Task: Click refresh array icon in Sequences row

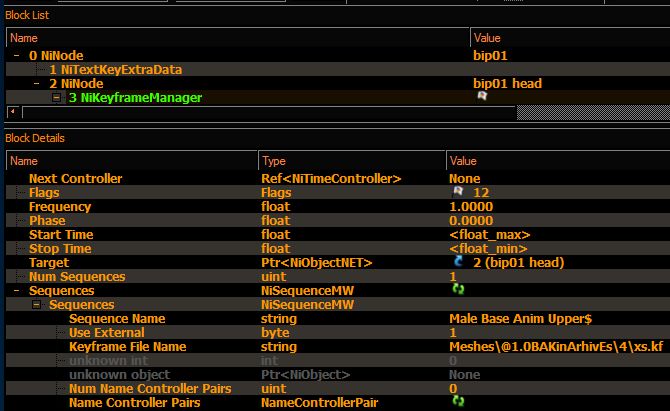Action: pos(458,289)
